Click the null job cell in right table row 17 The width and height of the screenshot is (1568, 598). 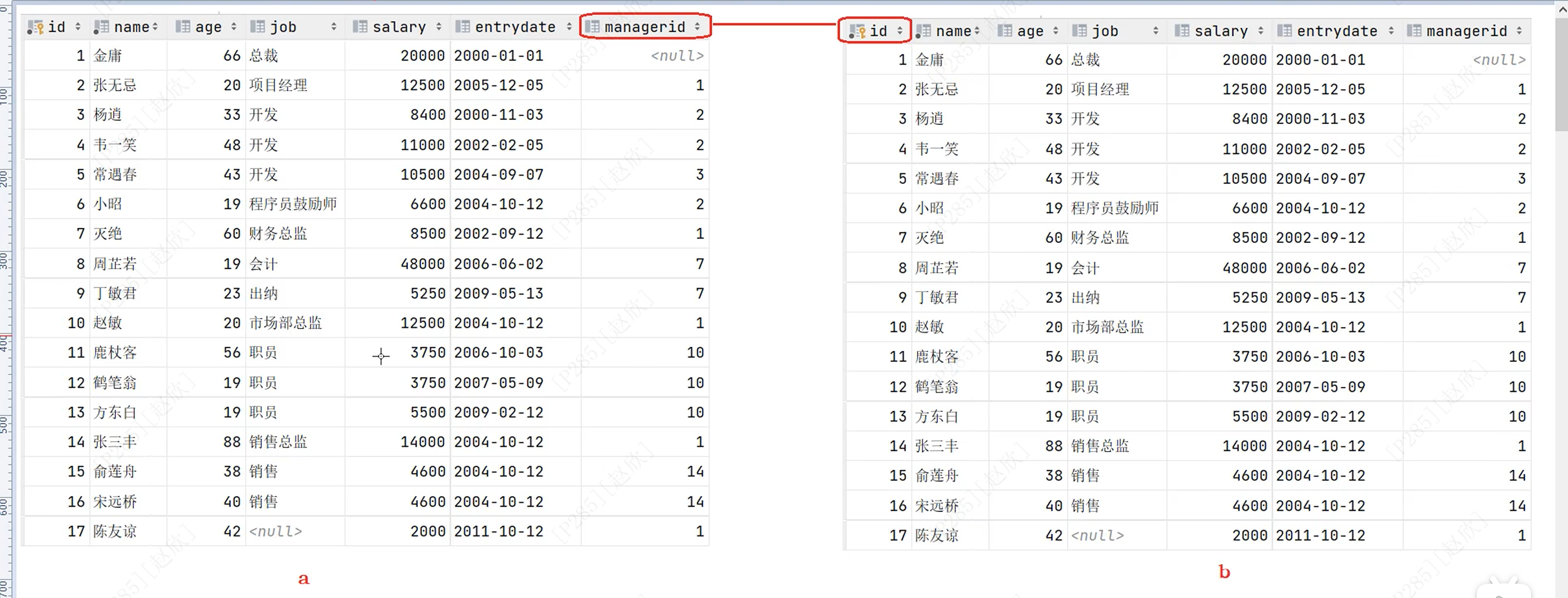coord(1097,536)
